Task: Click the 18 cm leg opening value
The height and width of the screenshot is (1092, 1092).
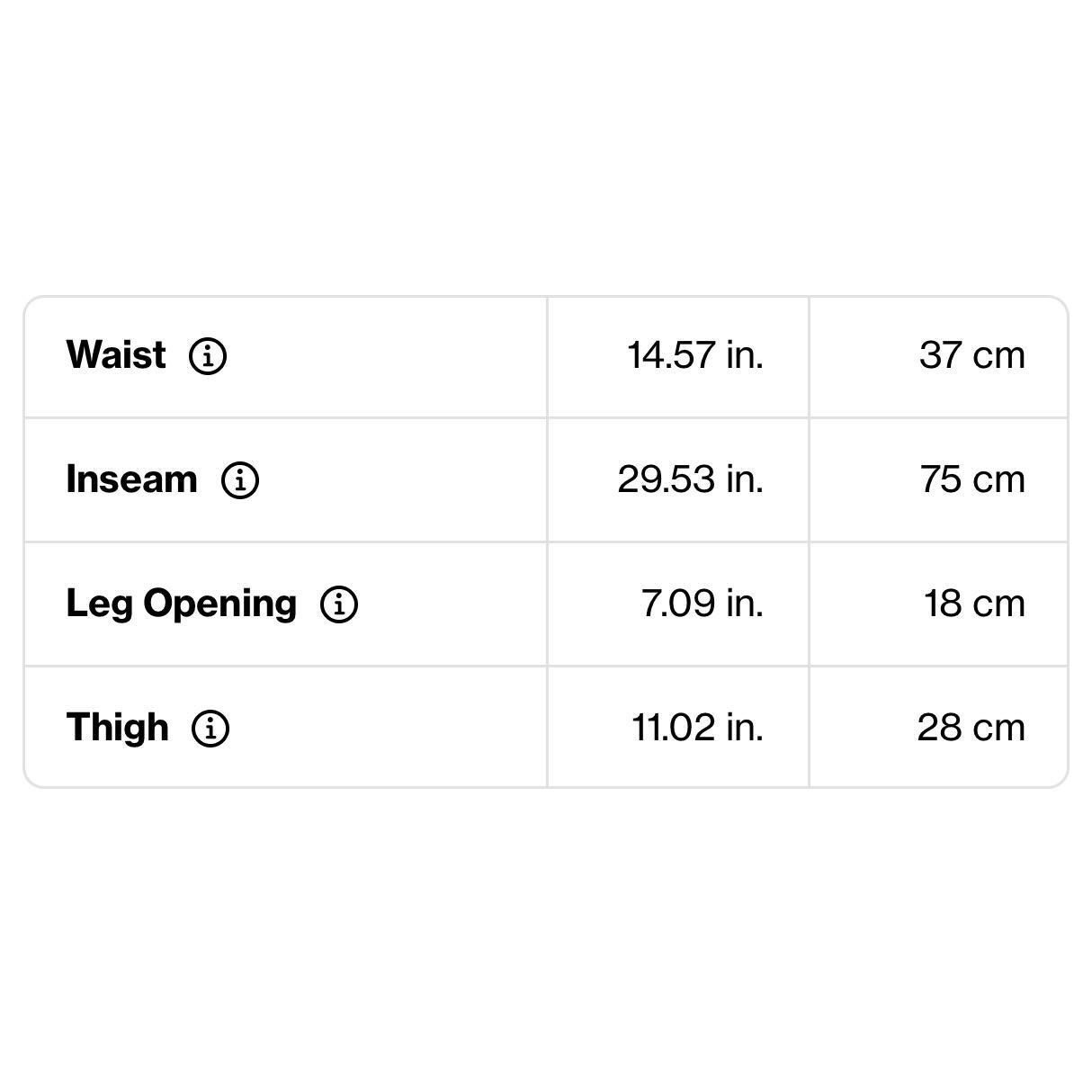Action: coord(974,604)
